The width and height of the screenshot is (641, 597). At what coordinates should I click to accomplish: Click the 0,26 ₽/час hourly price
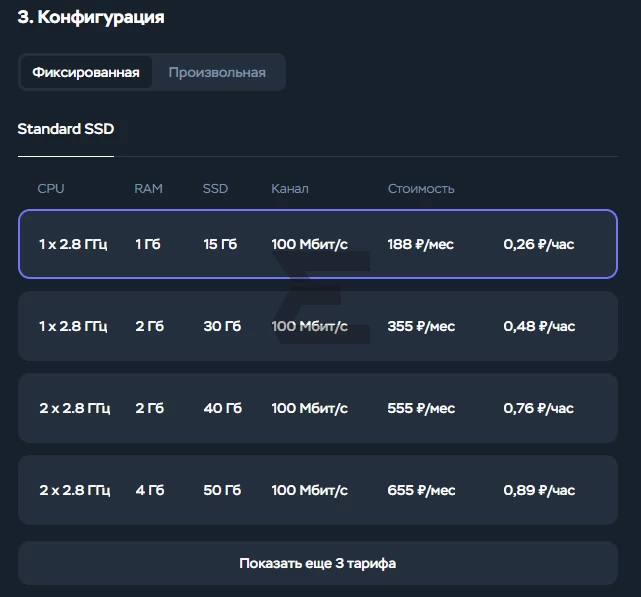539,244
